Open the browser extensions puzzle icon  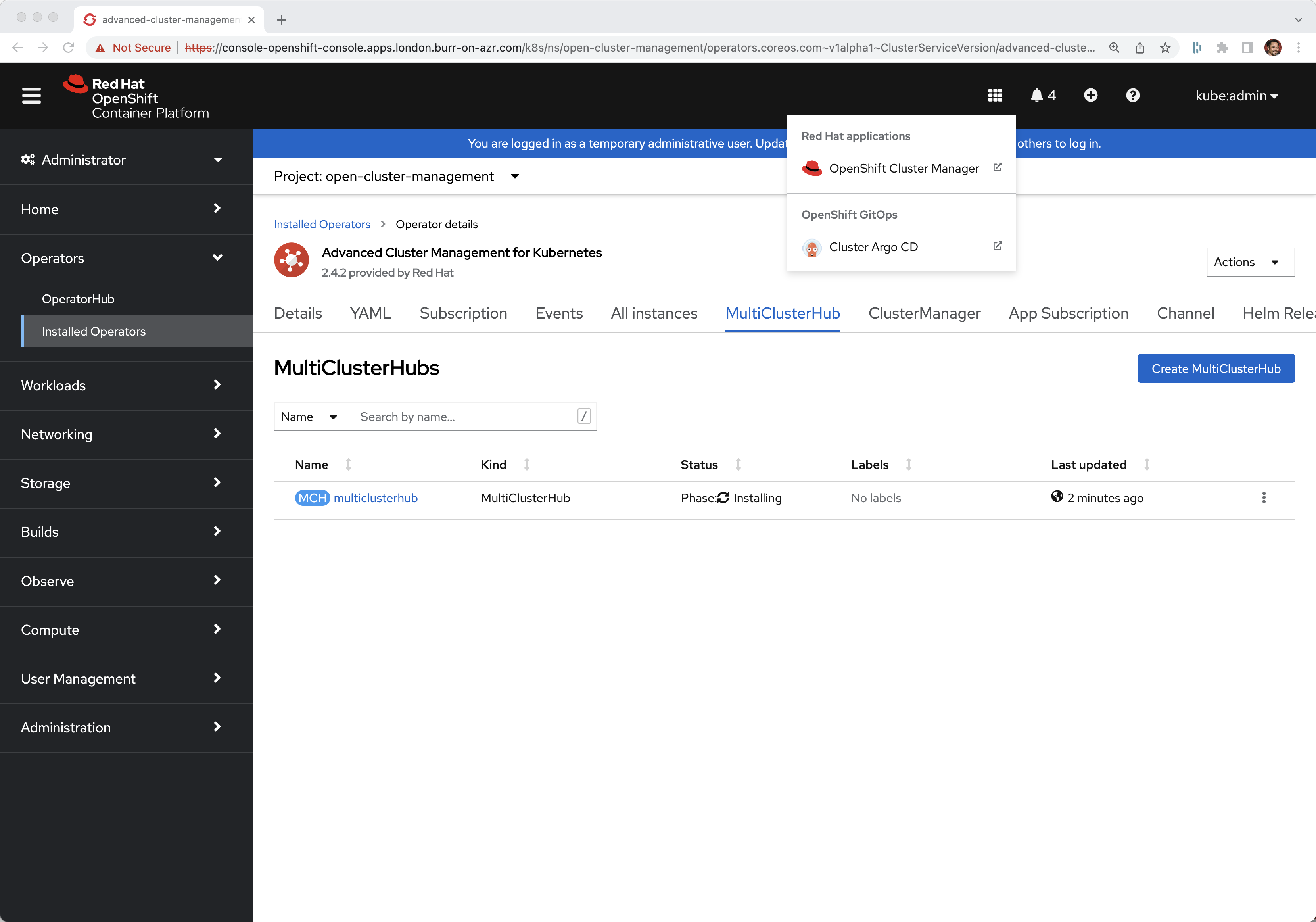[x=1222, y=48]
